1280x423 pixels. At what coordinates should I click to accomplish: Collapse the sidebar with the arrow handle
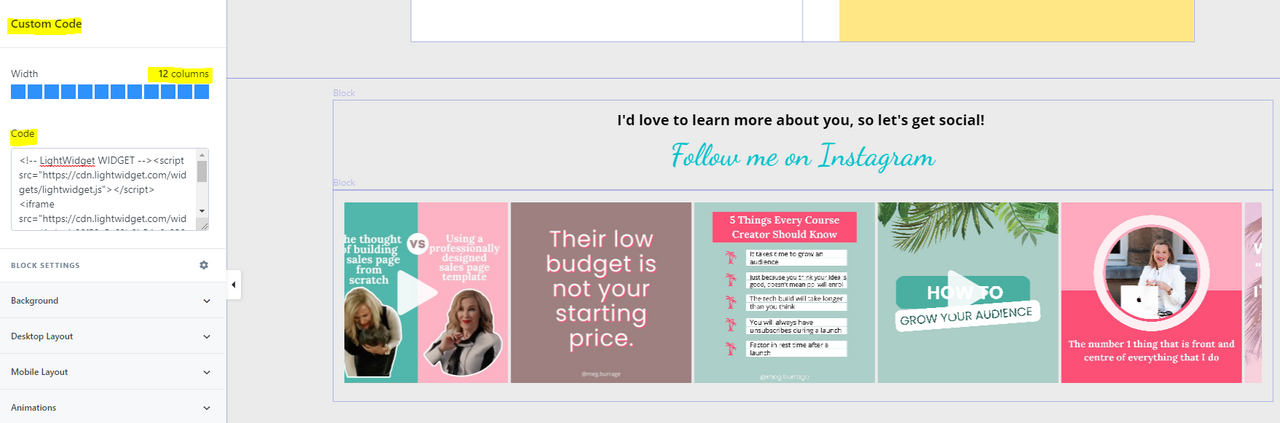(x=233, y=285)
